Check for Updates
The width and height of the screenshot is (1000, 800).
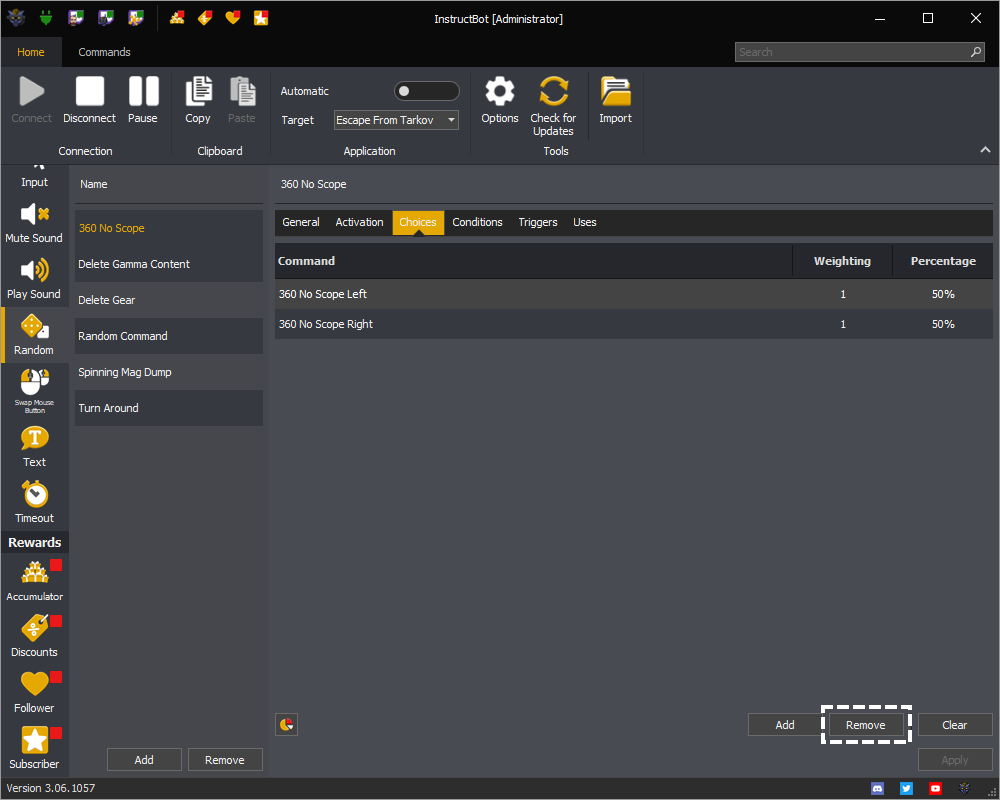553,106
